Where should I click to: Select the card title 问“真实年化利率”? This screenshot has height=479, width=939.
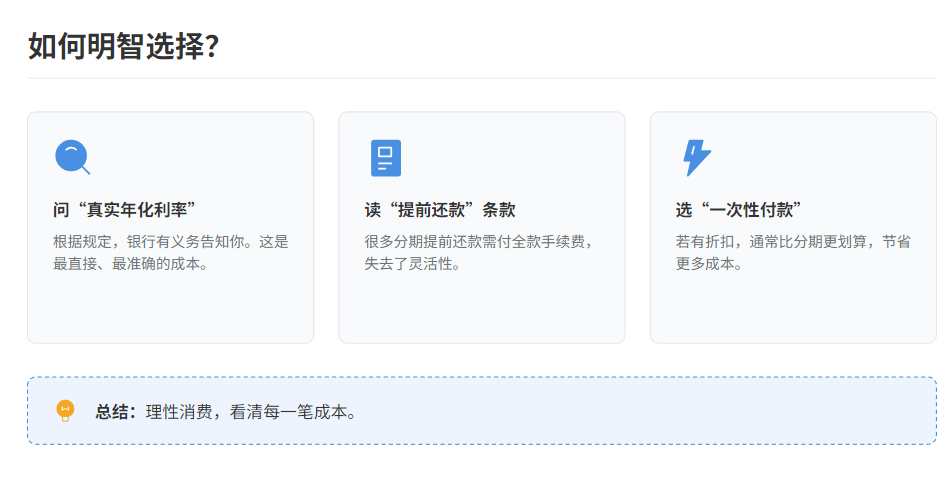click(124, 210)
